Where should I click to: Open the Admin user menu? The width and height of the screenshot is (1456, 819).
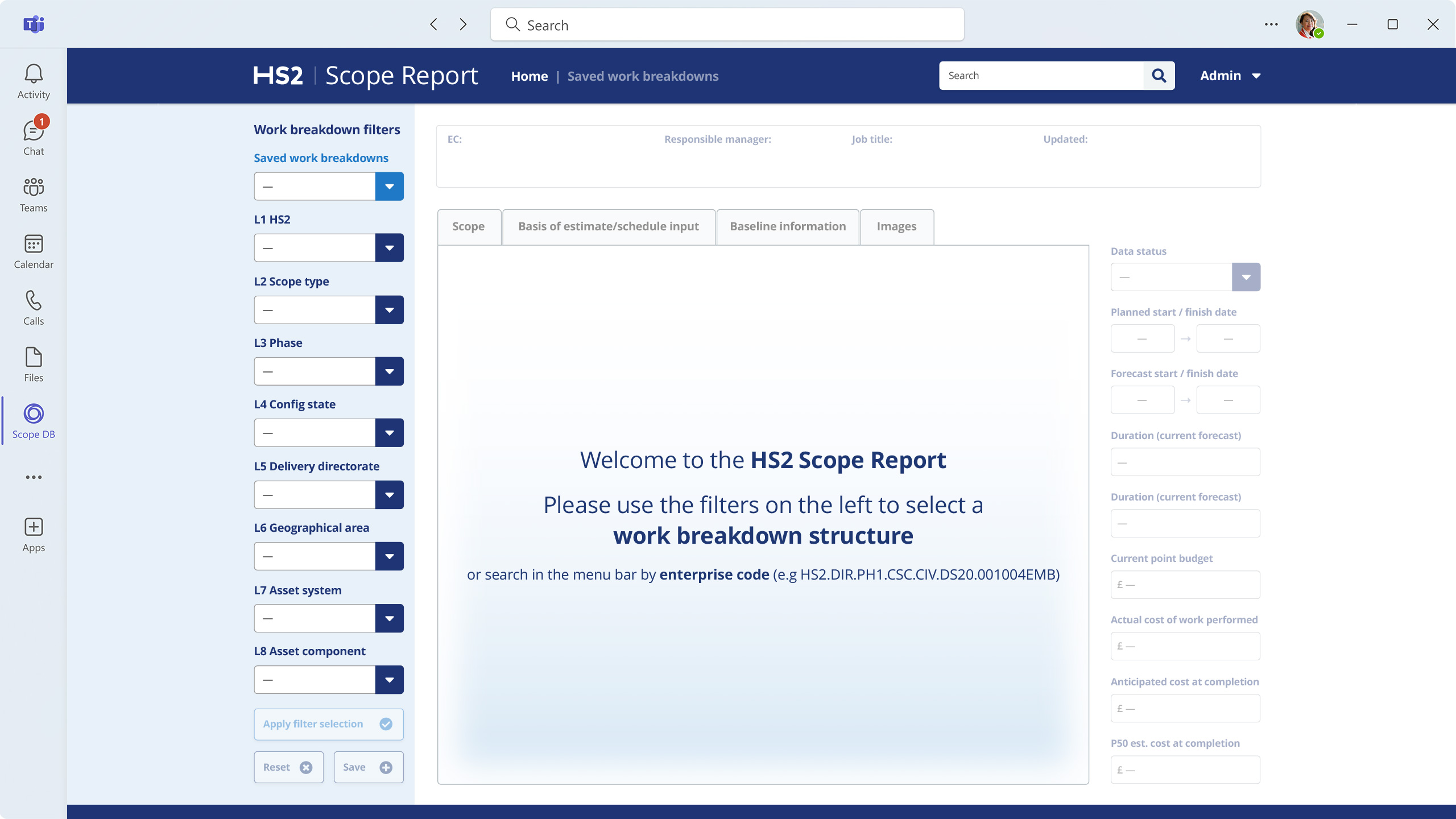(x=1230, y=76)
